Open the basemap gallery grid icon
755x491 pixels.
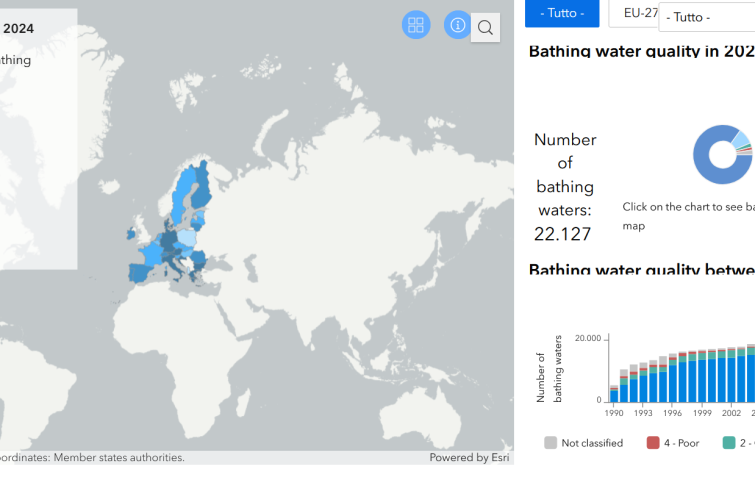pos(416,25)
